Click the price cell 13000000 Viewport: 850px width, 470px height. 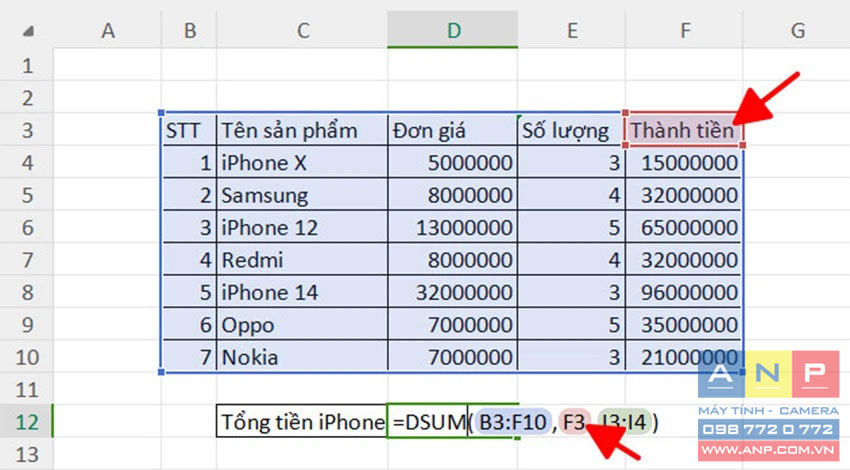point(453,228)
